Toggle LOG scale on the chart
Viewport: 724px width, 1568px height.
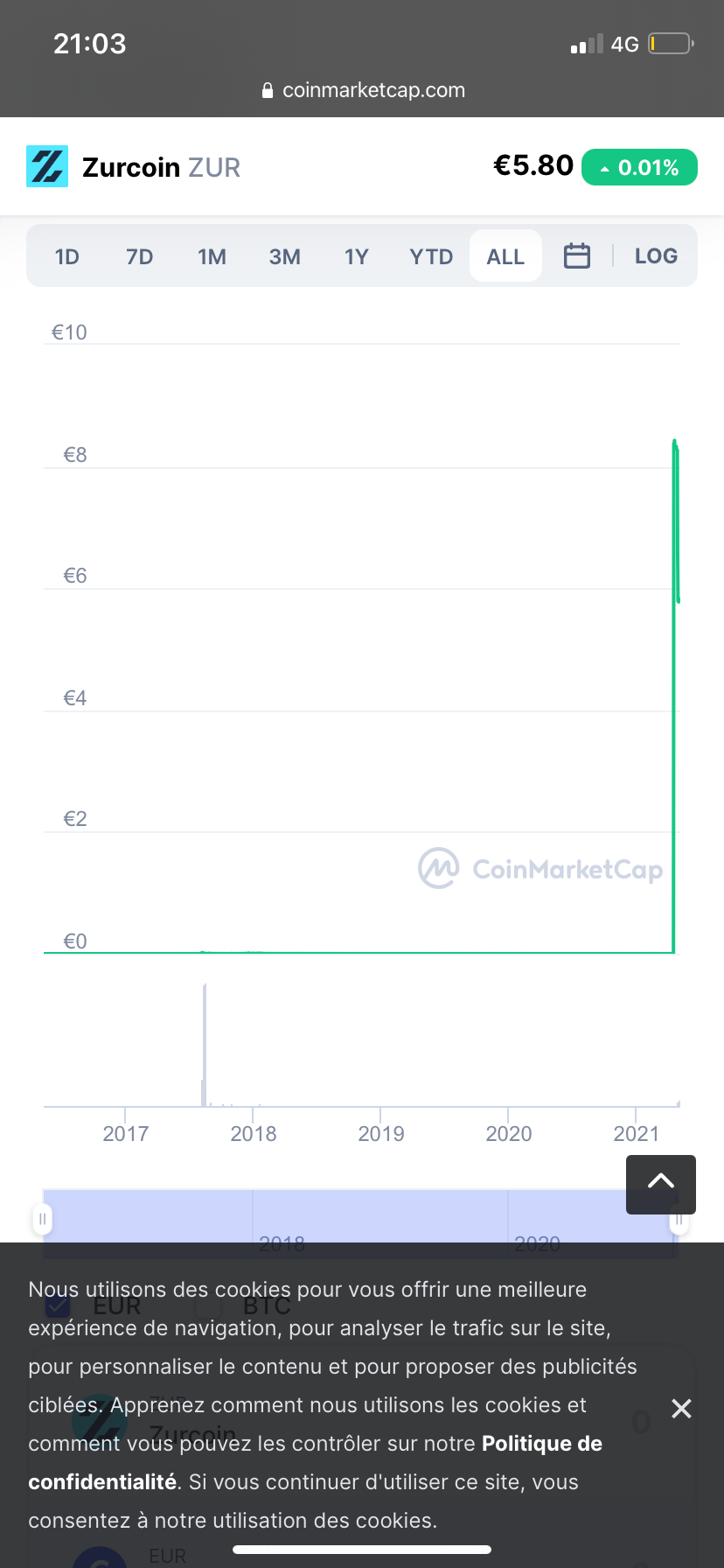[x=656, y=256]
